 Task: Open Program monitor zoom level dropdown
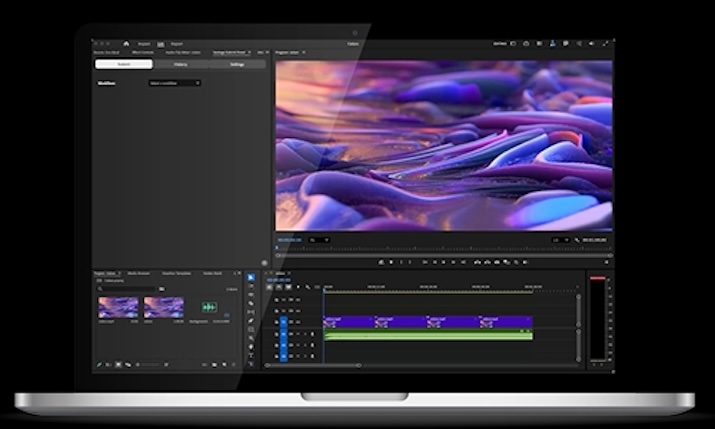[x=319, y=240]
